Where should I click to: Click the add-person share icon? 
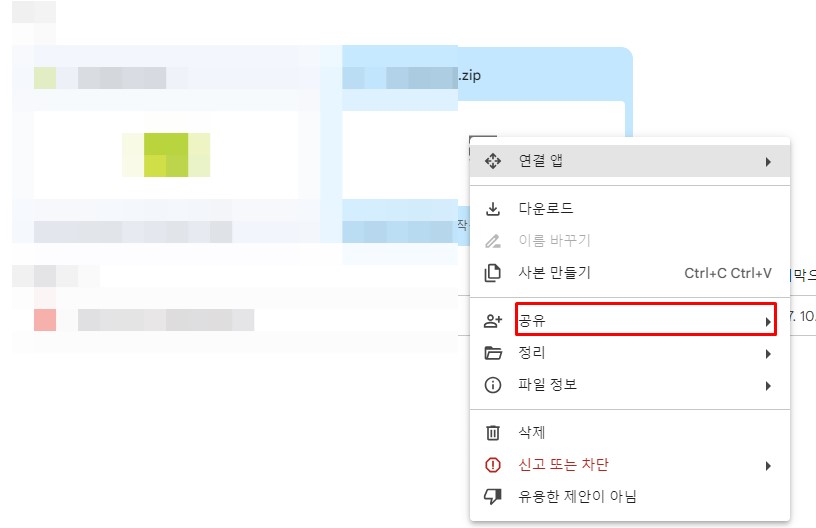[493, 321]
